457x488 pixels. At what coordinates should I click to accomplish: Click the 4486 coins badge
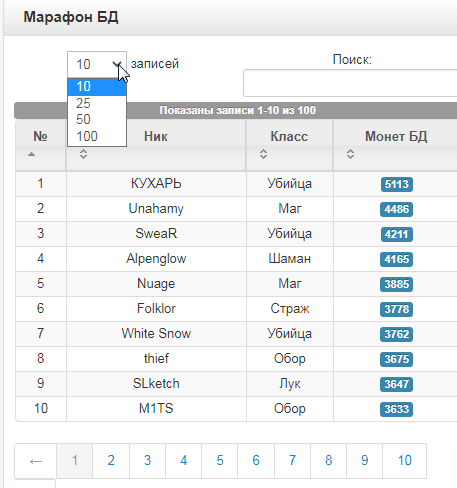pyautogui.click(x=397, y=209)
